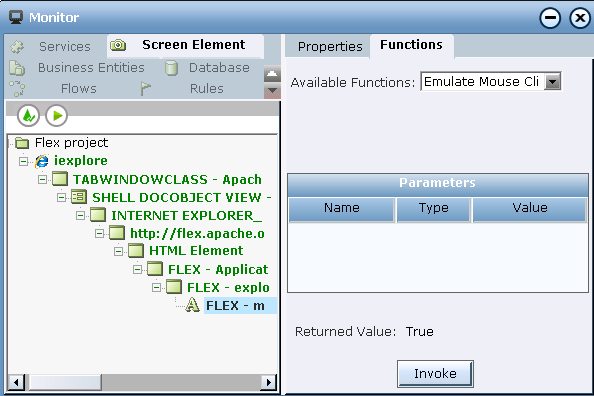Viewport: 594px width, 396px height.
Task: Click the green validate icon in the toolbar
Action: [28, 116]
